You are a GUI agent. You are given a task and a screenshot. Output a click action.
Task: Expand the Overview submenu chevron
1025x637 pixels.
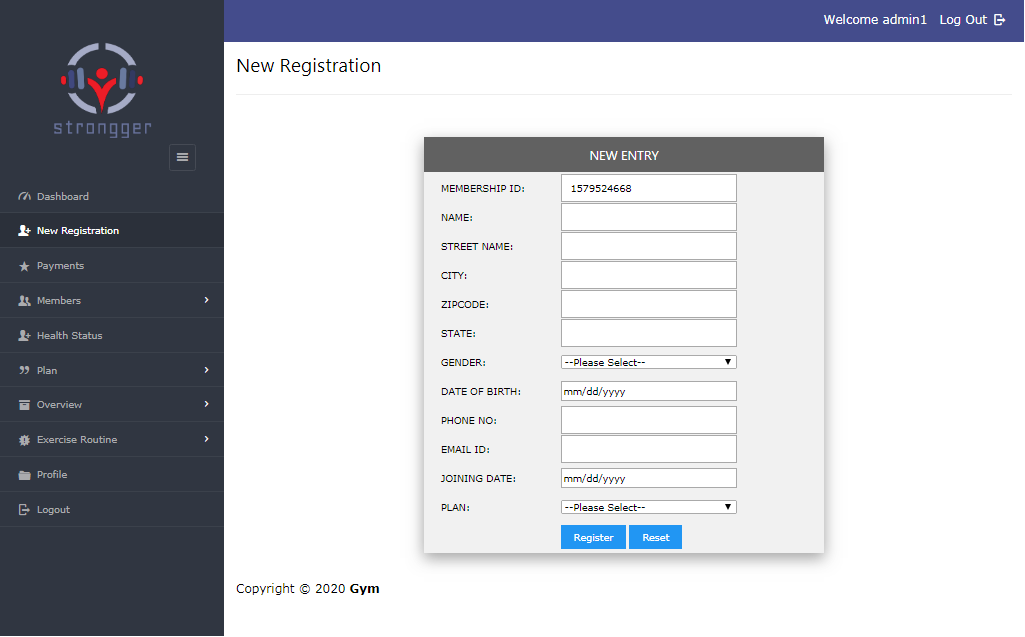click(x=207, y=404)
